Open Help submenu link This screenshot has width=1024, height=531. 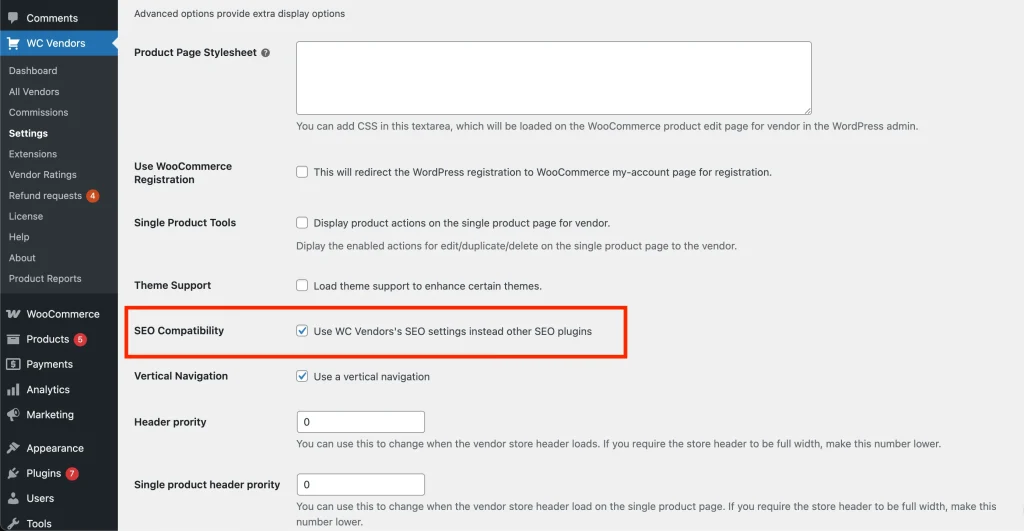19,237
